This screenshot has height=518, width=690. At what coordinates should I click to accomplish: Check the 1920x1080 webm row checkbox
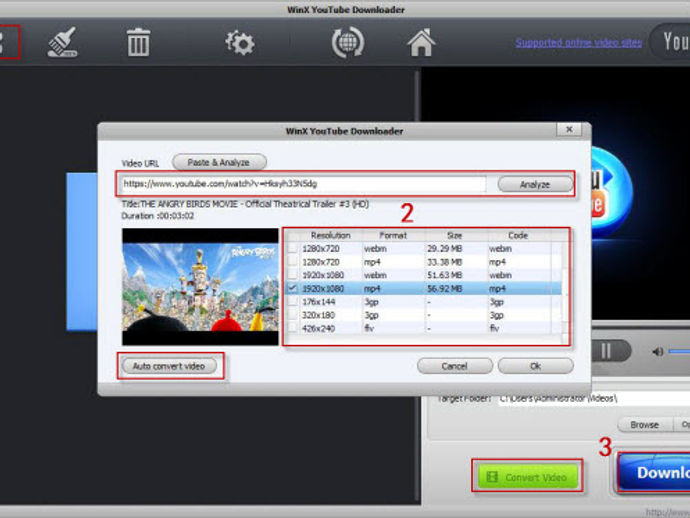(292, 275)
